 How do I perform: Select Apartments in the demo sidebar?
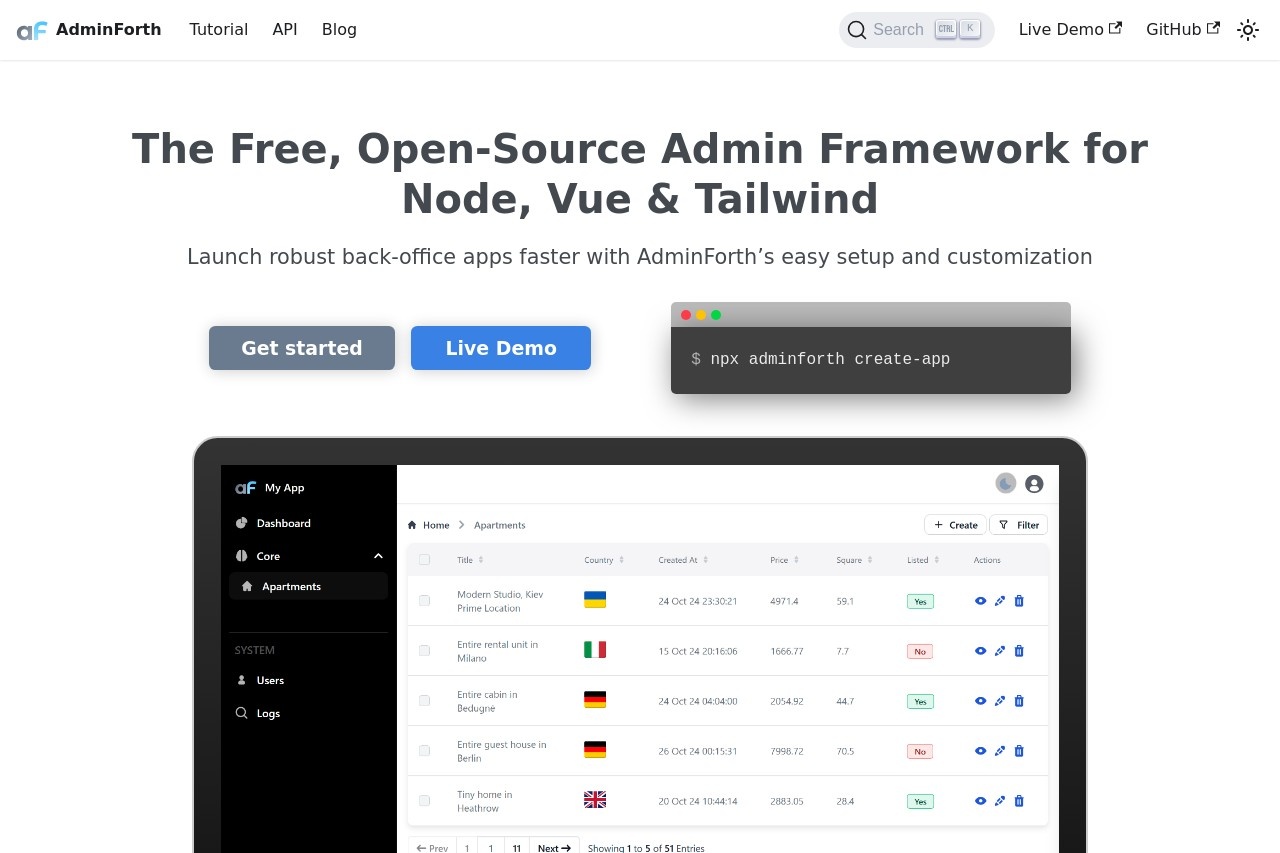[x=308, y=586]
